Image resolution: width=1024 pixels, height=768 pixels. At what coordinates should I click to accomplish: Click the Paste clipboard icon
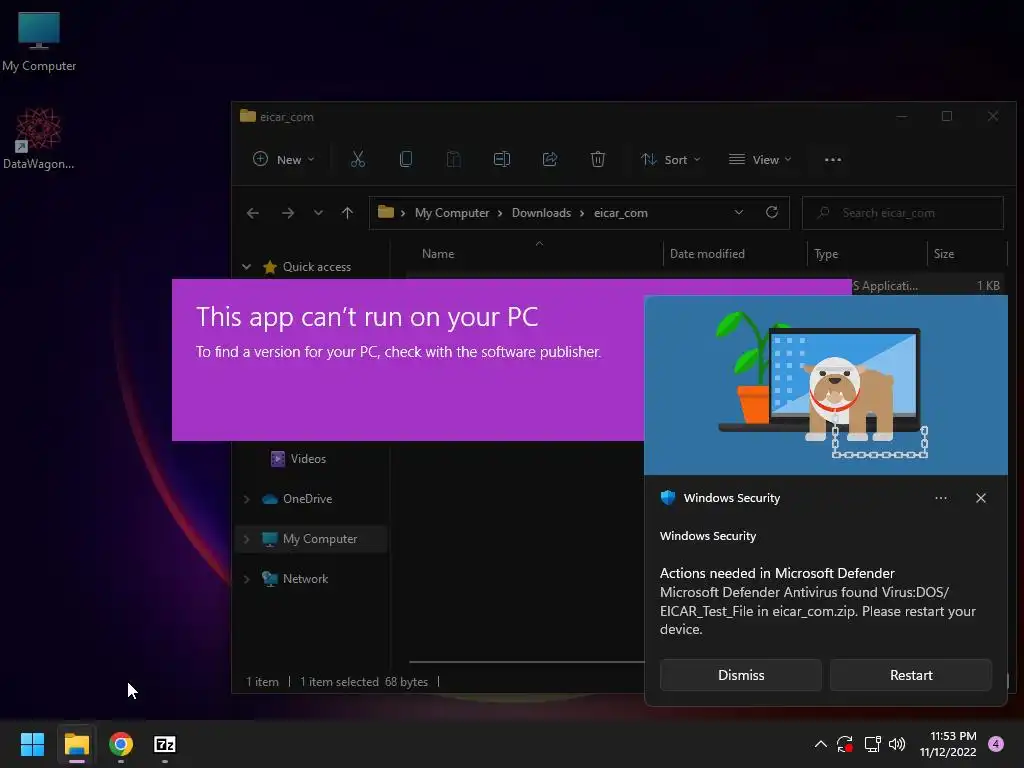coord(453,159)
